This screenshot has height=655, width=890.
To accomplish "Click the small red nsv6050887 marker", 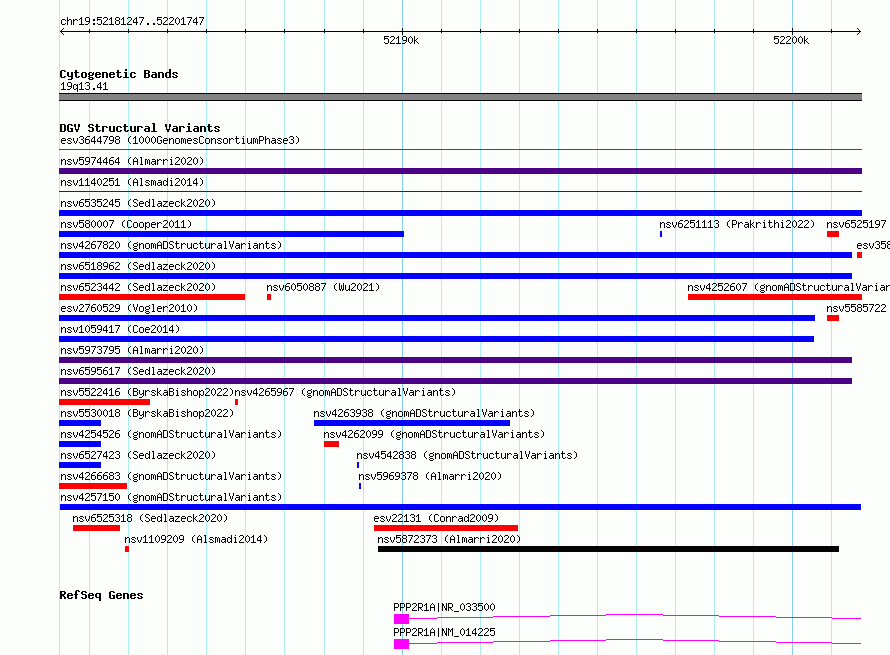I will coord(269,297).
